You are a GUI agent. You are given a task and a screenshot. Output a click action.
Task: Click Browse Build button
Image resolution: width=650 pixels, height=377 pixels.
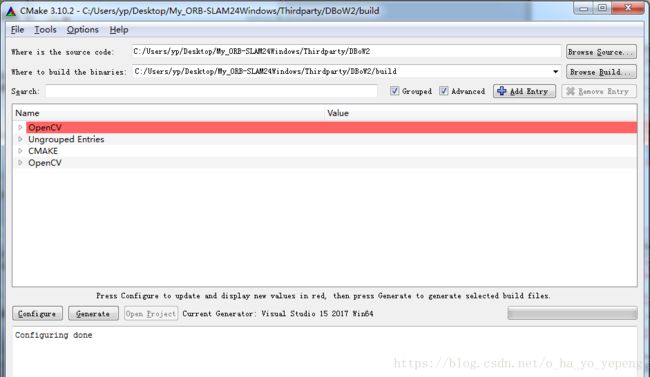(601, 72)
